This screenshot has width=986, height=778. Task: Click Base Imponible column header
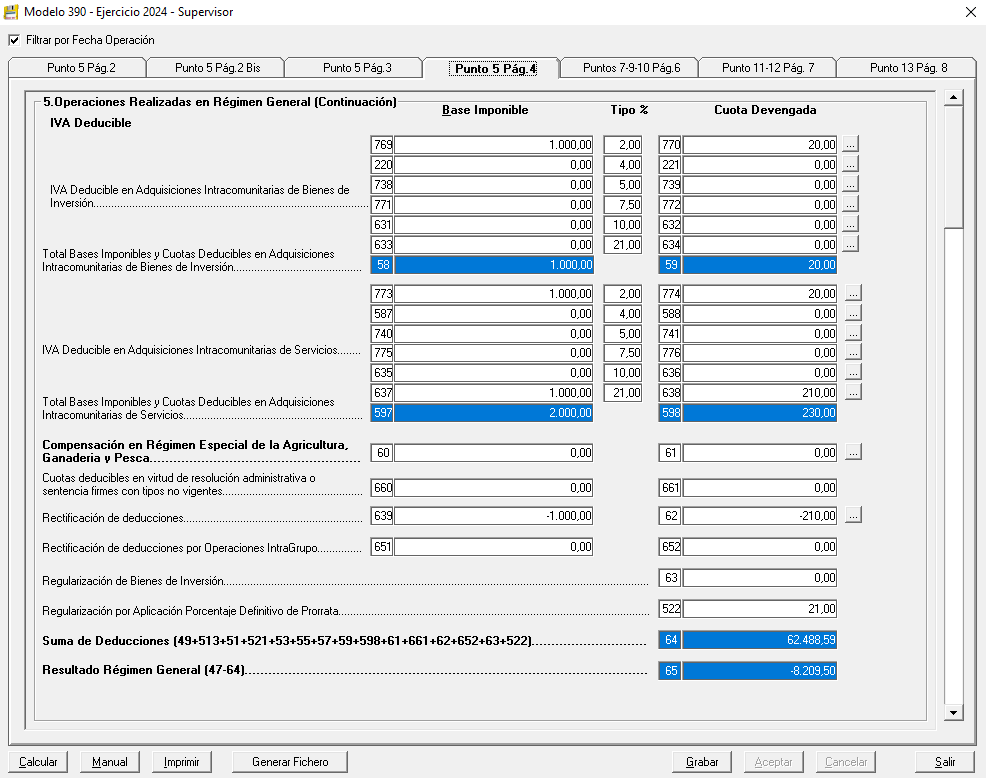(x=485, y=110)
